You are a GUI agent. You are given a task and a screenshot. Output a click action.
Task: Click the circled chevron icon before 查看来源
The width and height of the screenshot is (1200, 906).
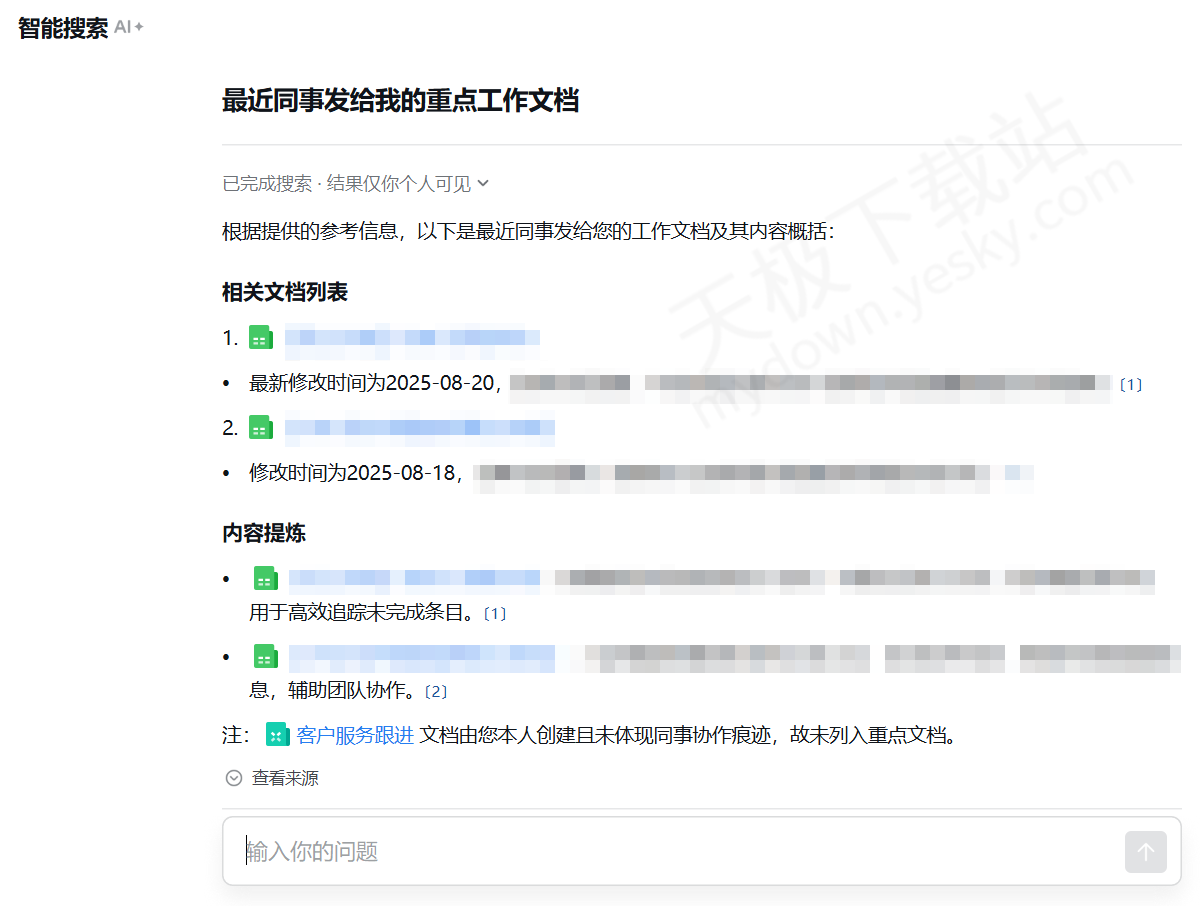(x=234, y=778)
